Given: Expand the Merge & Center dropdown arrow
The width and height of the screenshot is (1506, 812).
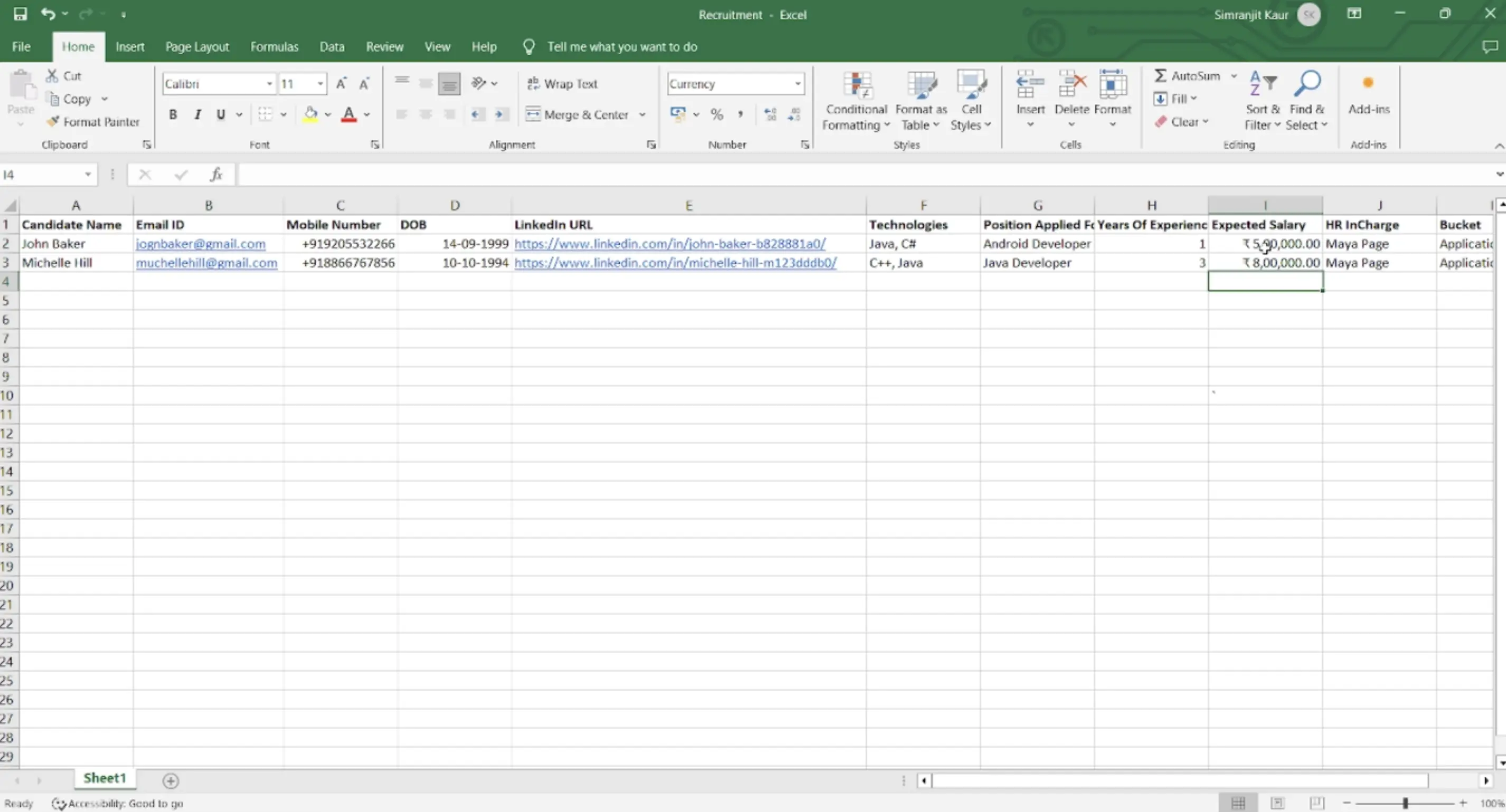Looking at the screenshot, I should pos(643,115).
